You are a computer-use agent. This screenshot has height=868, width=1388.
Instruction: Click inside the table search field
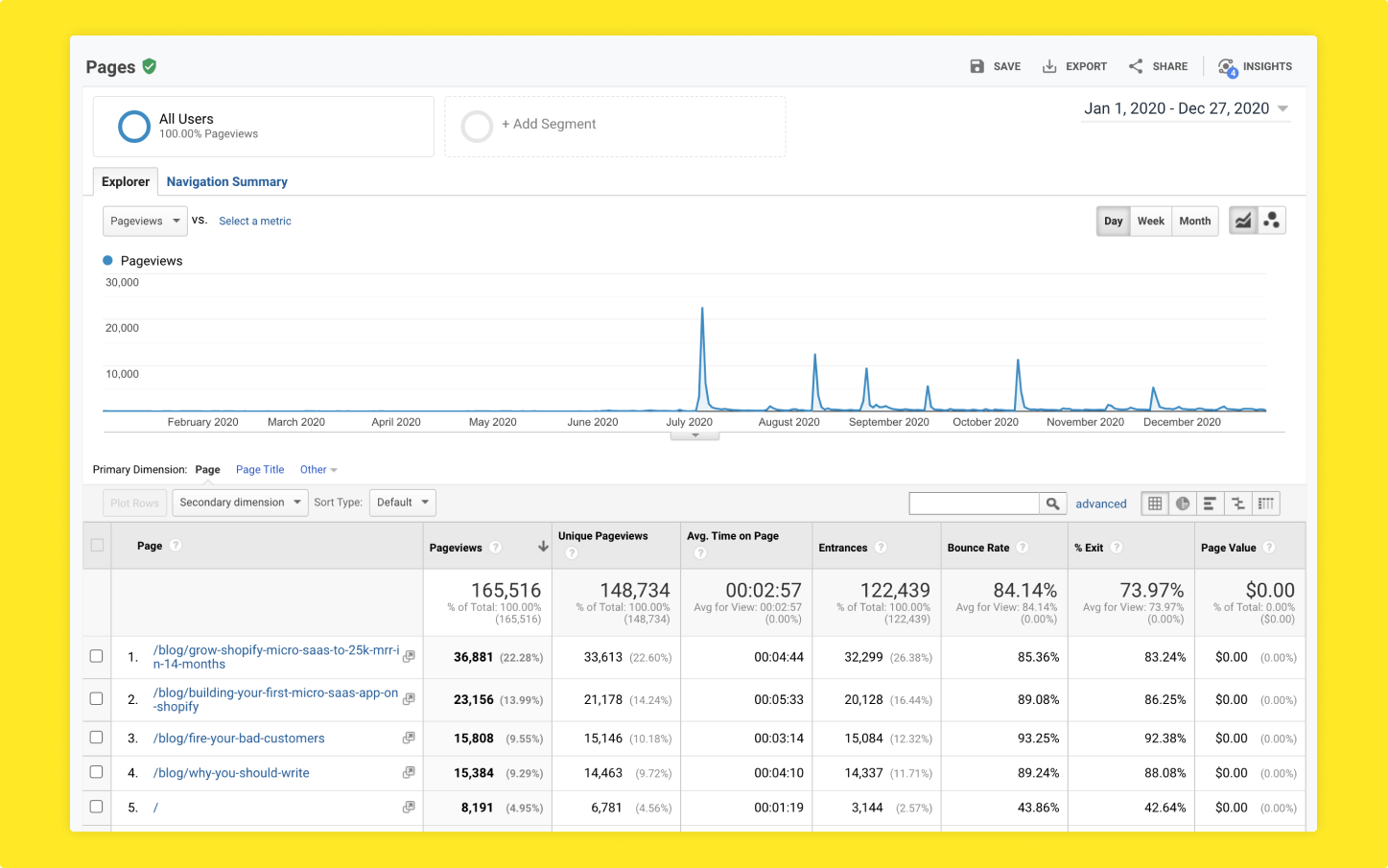[974, 504]
